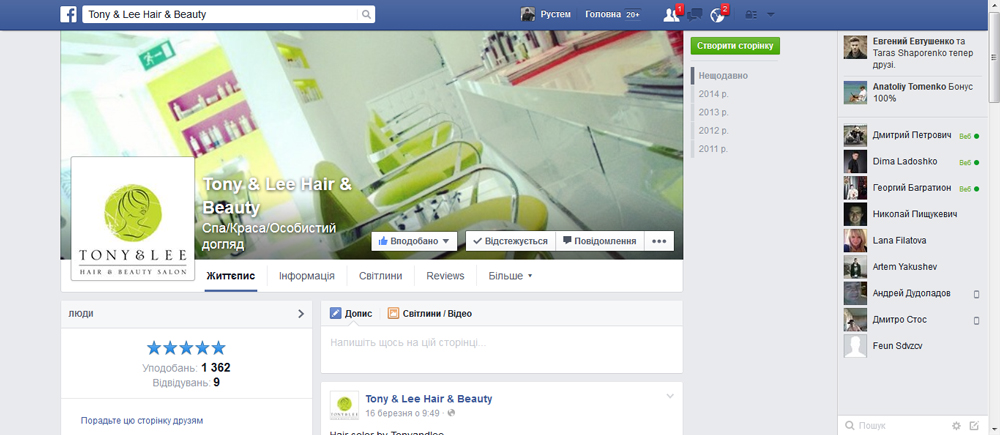Click the Facebook logo icon

coord(68,14)
